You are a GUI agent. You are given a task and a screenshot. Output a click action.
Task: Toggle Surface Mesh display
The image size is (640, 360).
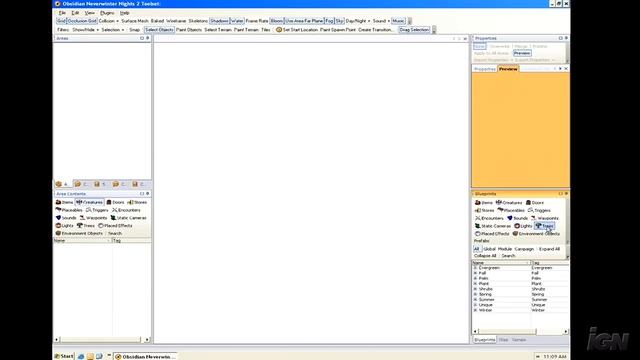(x=135, y=21)
